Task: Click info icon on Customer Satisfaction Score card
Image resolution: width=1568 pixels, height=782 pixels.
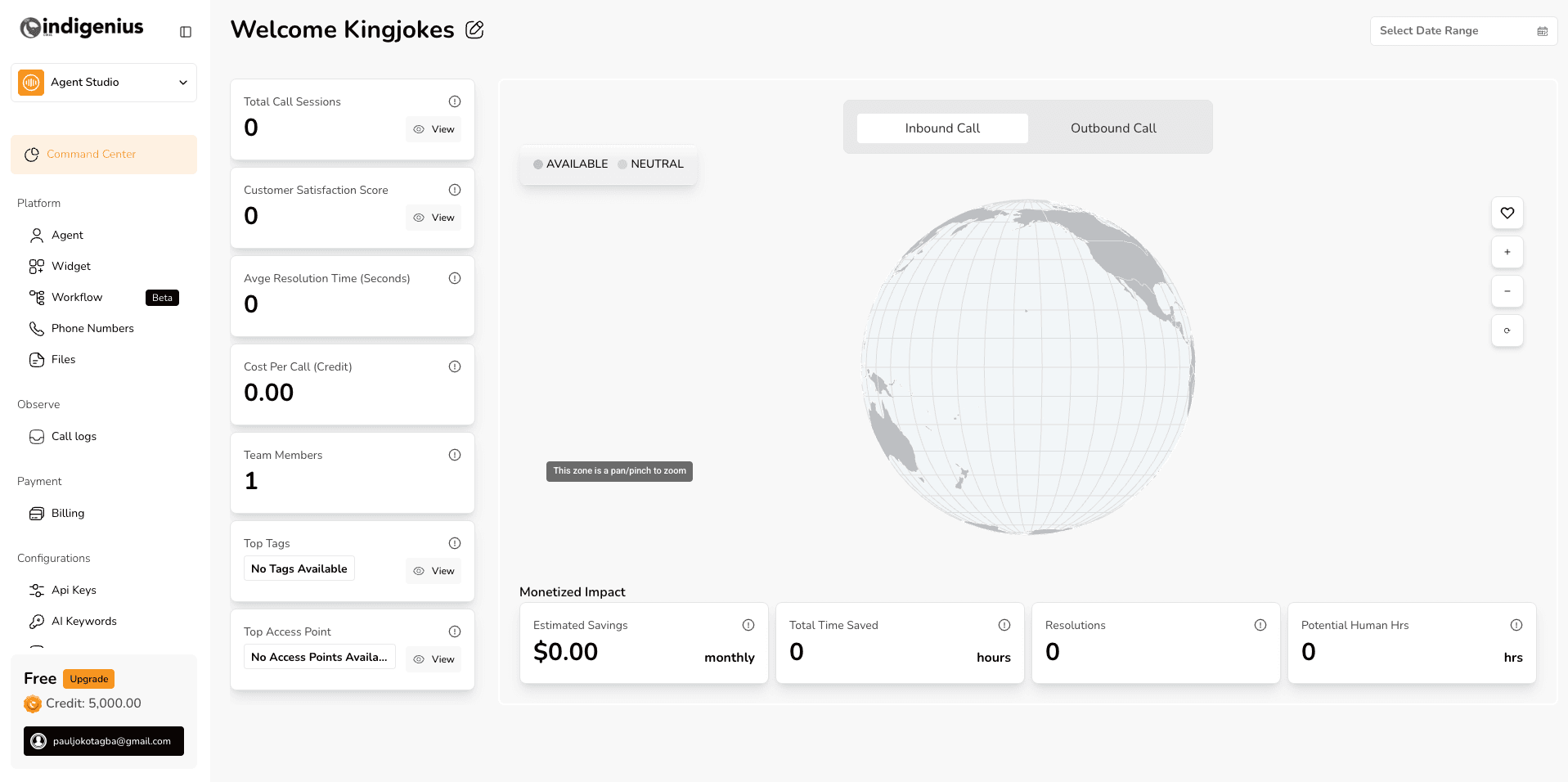Action: click(x=455, y=190)
